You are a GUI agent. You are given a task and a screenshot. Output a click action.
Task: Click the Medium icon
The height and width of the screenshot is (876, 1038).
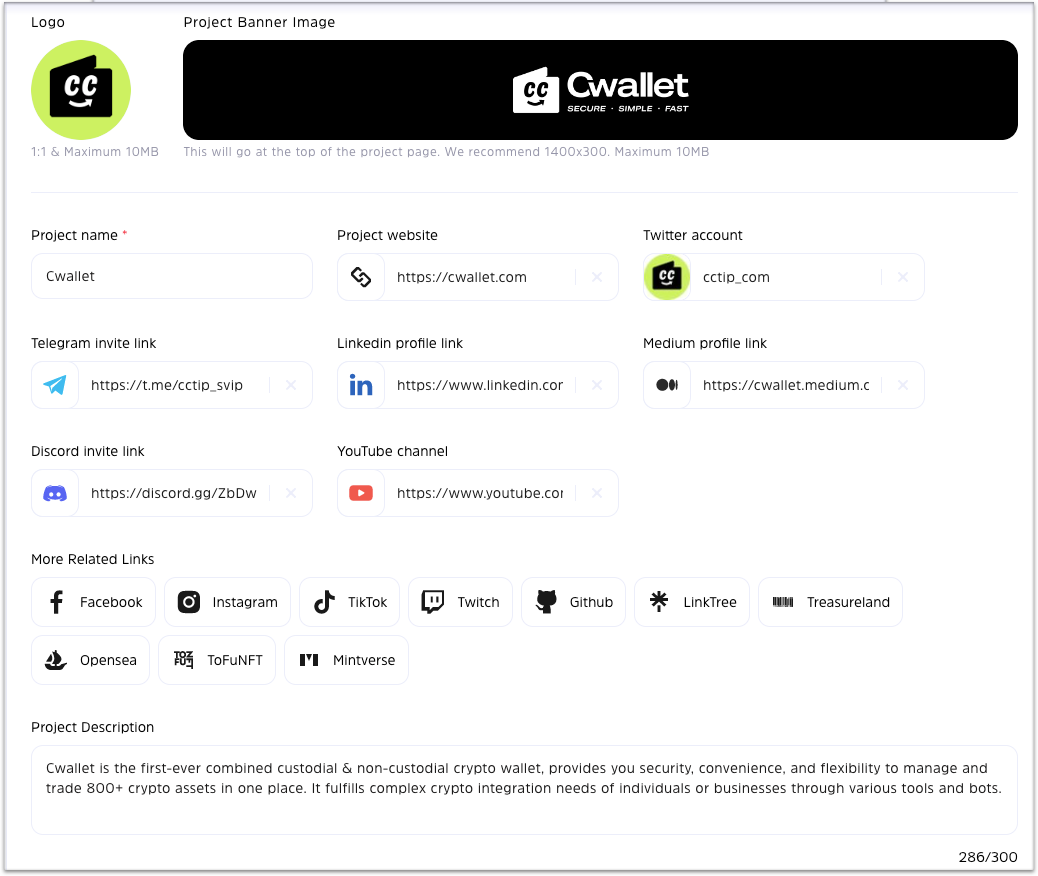pos(667,385)
